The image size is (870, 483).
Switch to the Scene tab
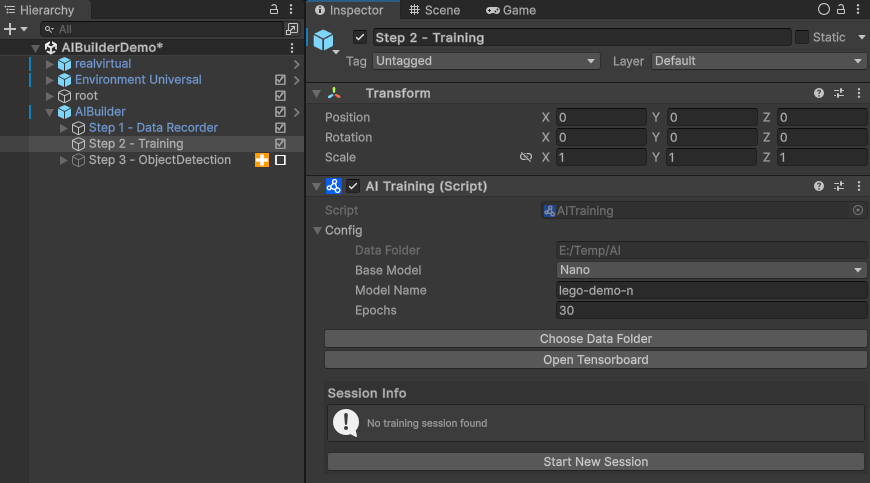coord(434,10)
